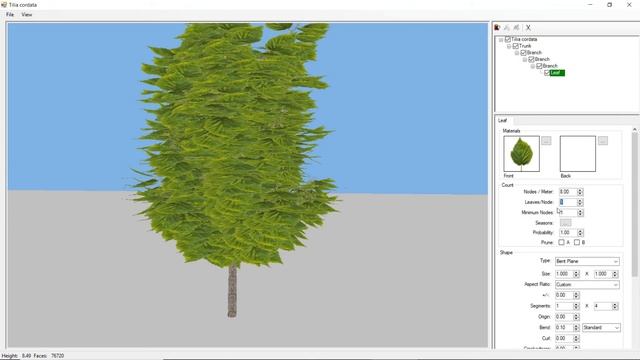Image resolution: width=640 pixels, height=360 pixels.
Task: Click the Leaves/Node value field
Action: [567, 202]
